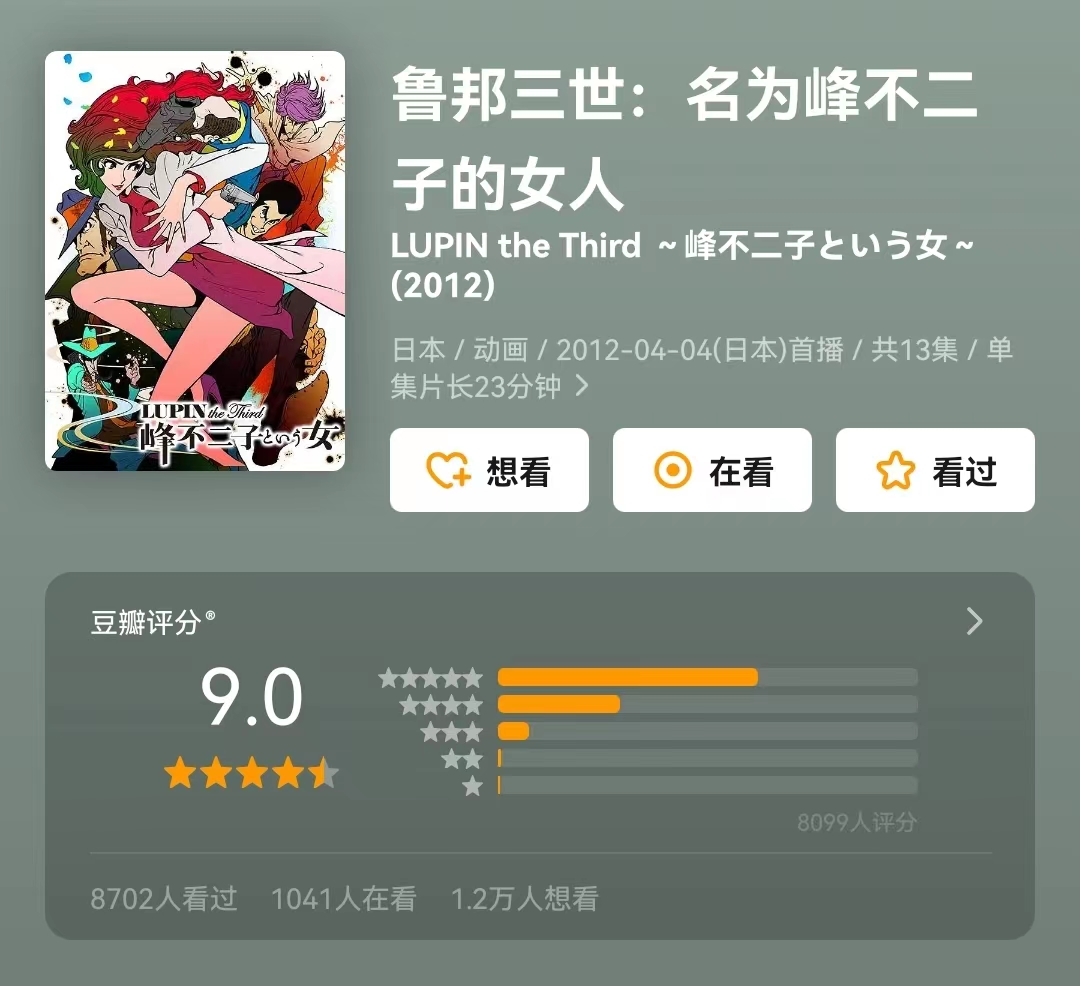
Task: Open the Lupin the Third poster thumbnail
Action: coord(195,261)
